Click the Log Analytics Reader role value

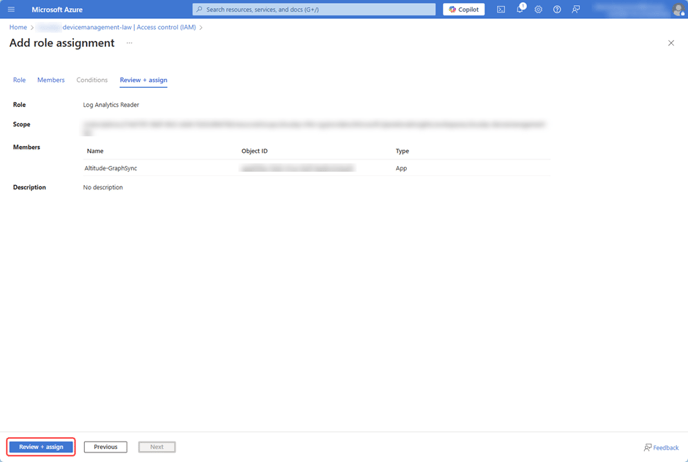[111, 105]
